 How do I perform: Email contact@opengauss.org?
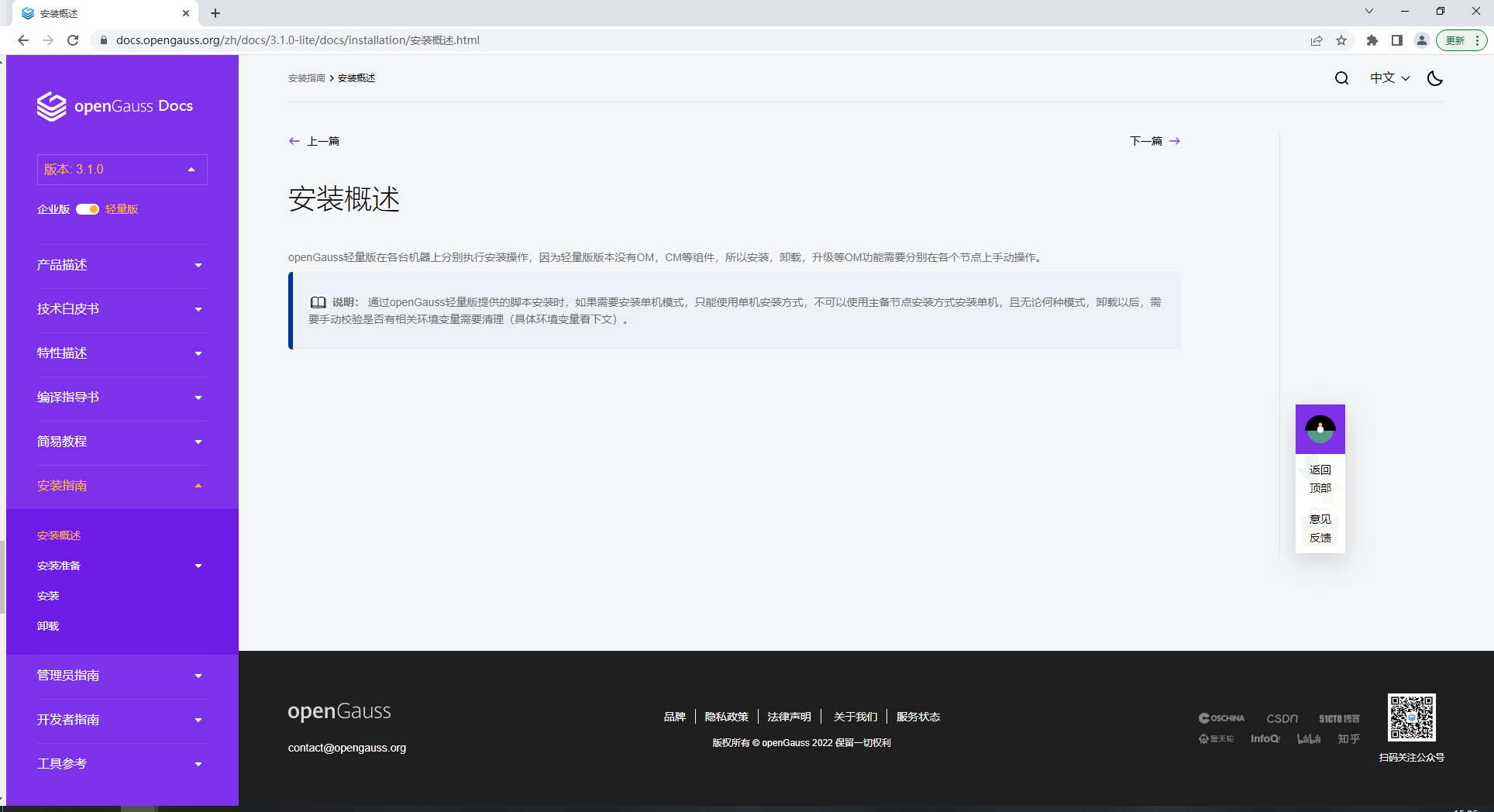point(347,748)
